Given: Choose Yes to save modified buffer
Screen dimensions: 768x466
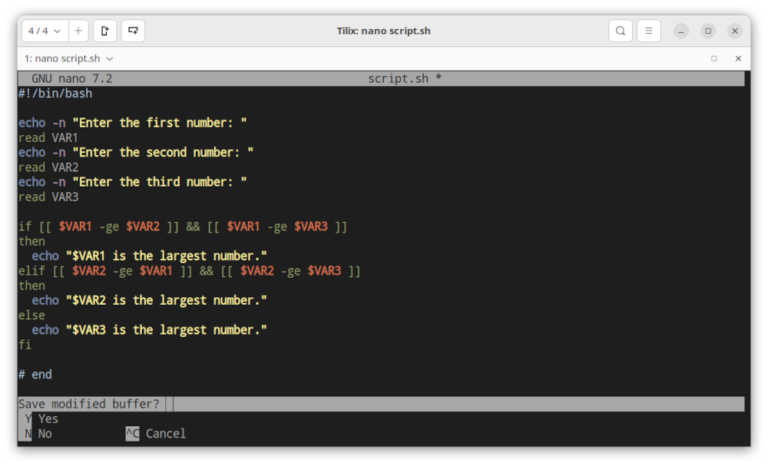Looking at the screenshot, I should coord(47,419).
